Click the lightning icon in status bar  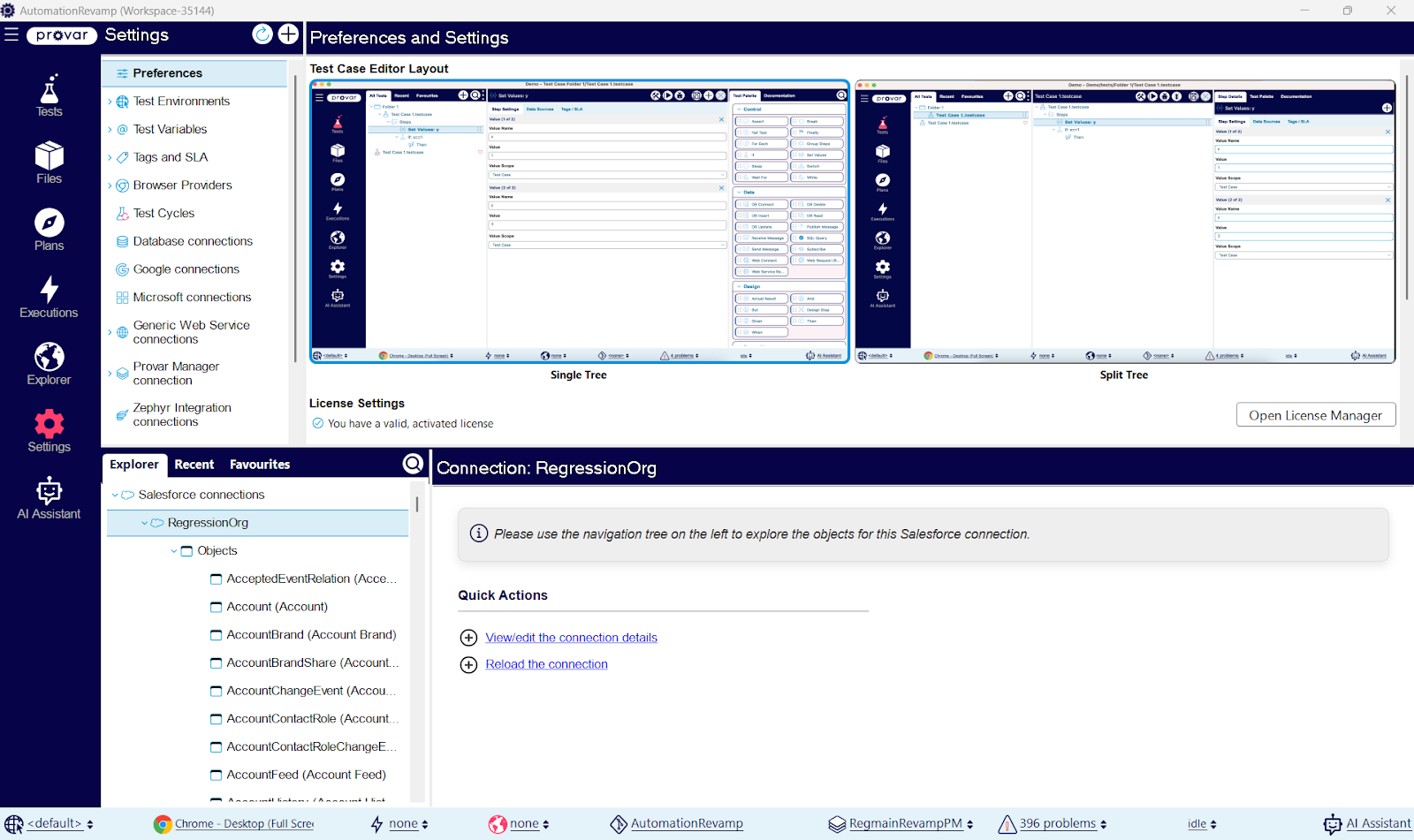tap(377, 824)
